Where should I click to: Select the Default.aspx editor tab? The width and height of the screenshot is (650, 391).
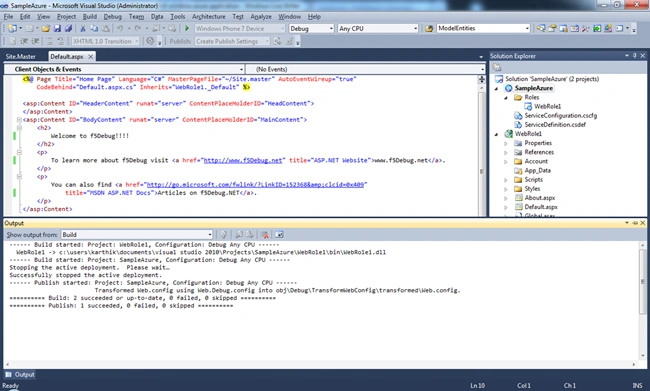67,56
